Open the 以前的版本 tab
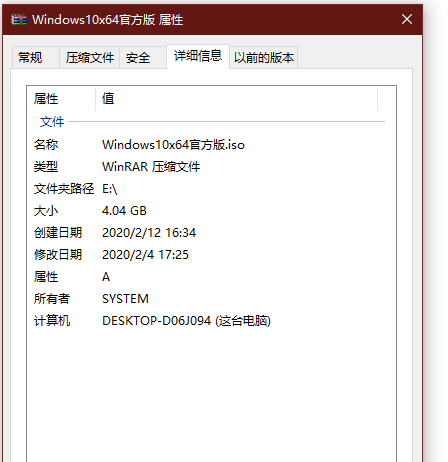Image resolution: width=448 pixels, height=462 pixels. [264, 58]
